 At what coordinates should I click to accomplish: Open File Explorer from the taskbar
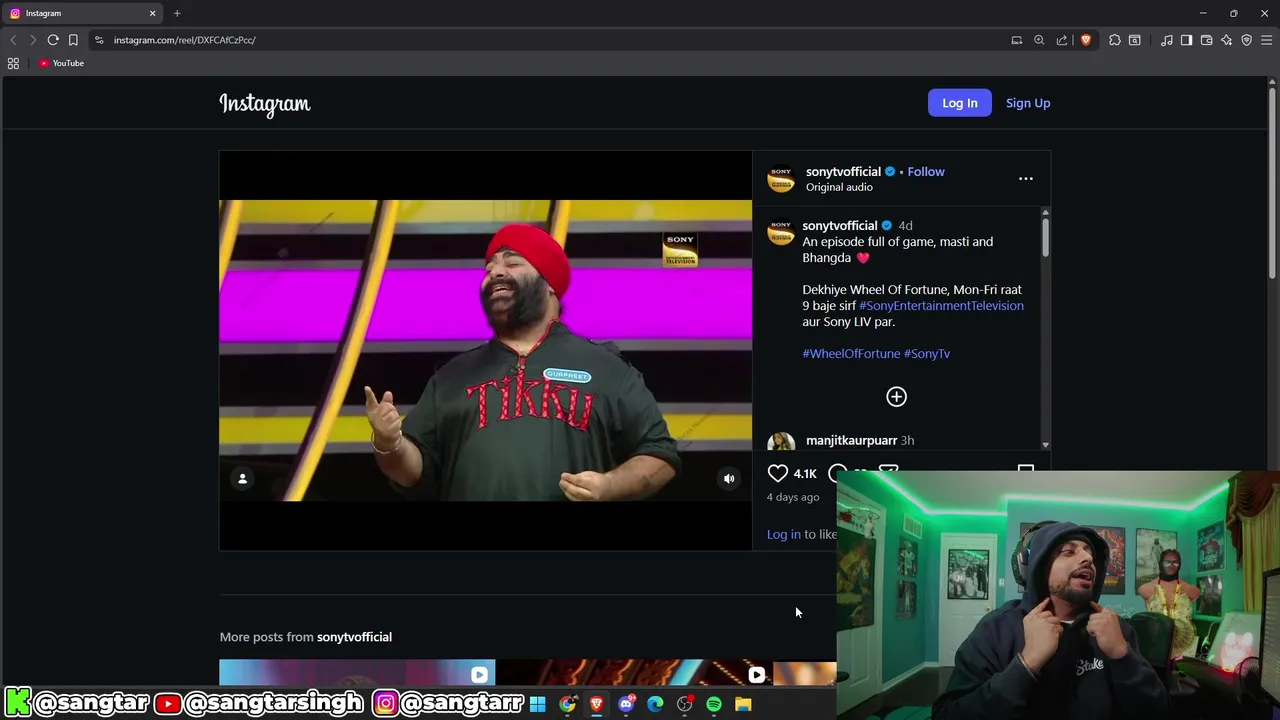tap(743, 704)
